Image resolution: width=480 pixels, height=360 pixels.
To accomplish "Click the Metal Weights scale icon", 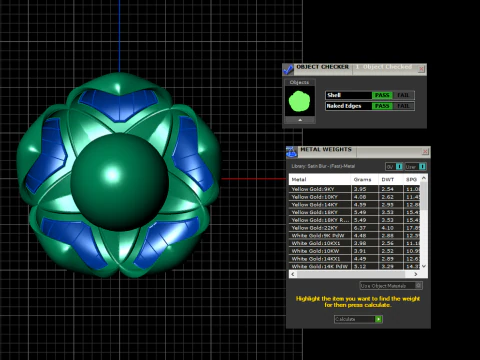I will 292,152.
